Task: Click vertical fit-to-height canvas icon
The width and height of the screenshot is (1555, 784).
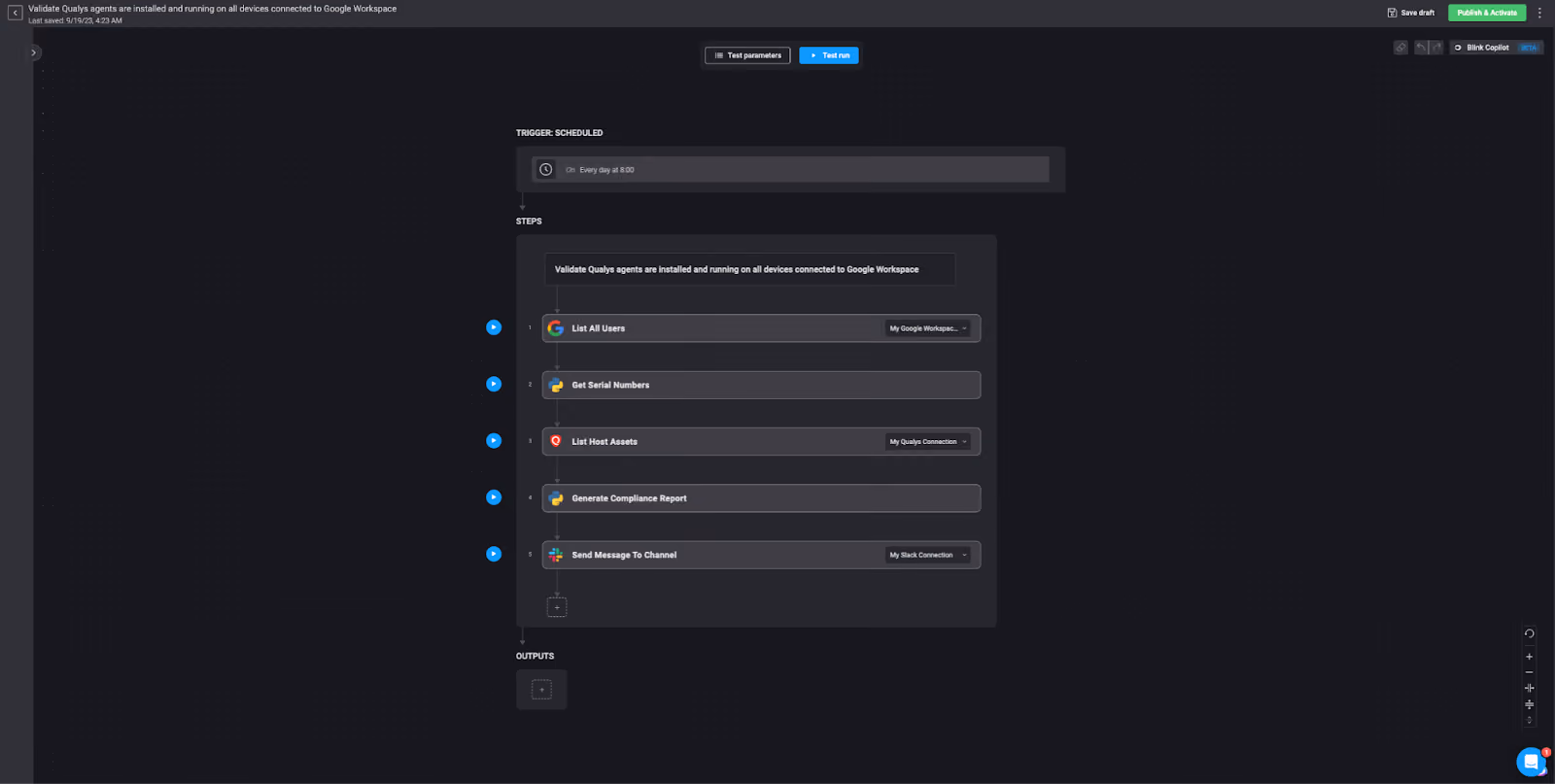Action: [1529, 704]
